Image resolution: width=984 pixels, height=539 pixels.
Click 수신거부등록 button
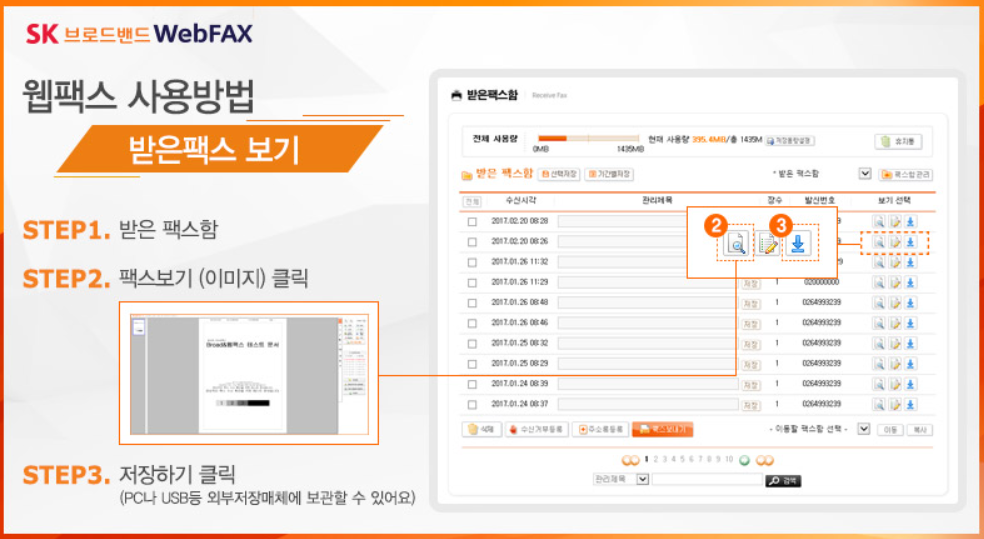[x=537, y=430]
